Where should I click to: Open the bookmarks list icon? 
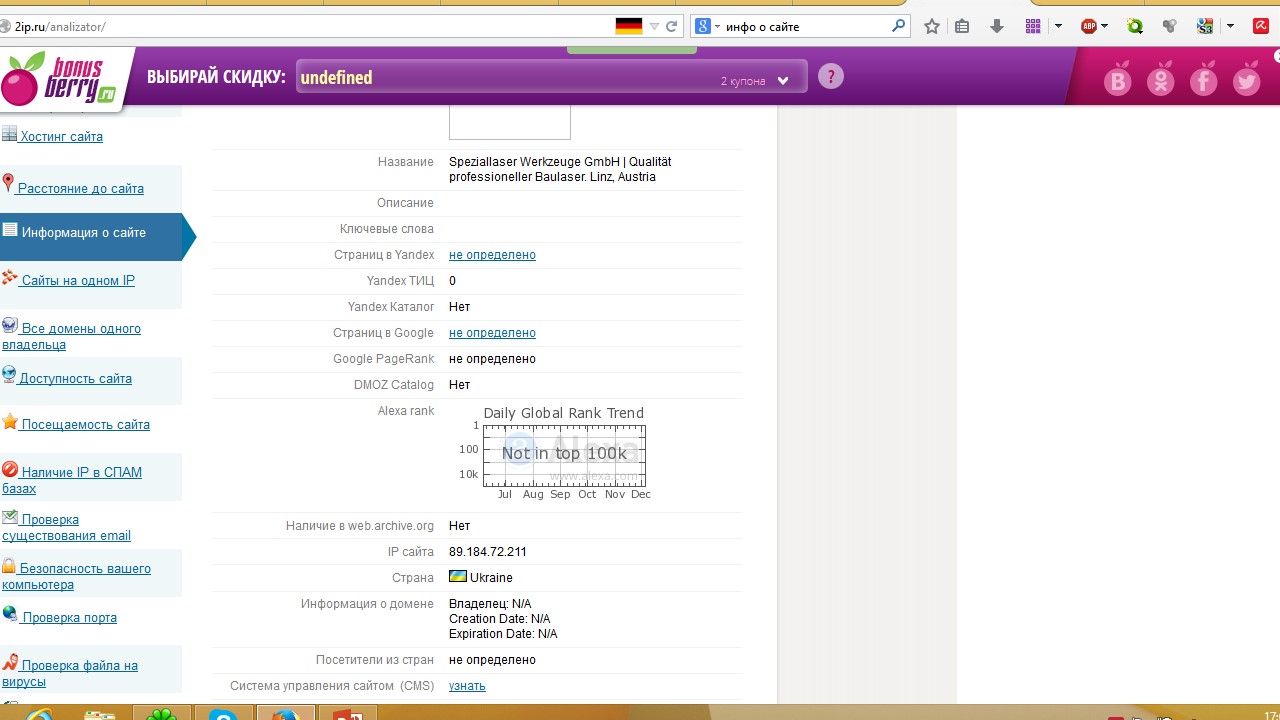(962, 27)
